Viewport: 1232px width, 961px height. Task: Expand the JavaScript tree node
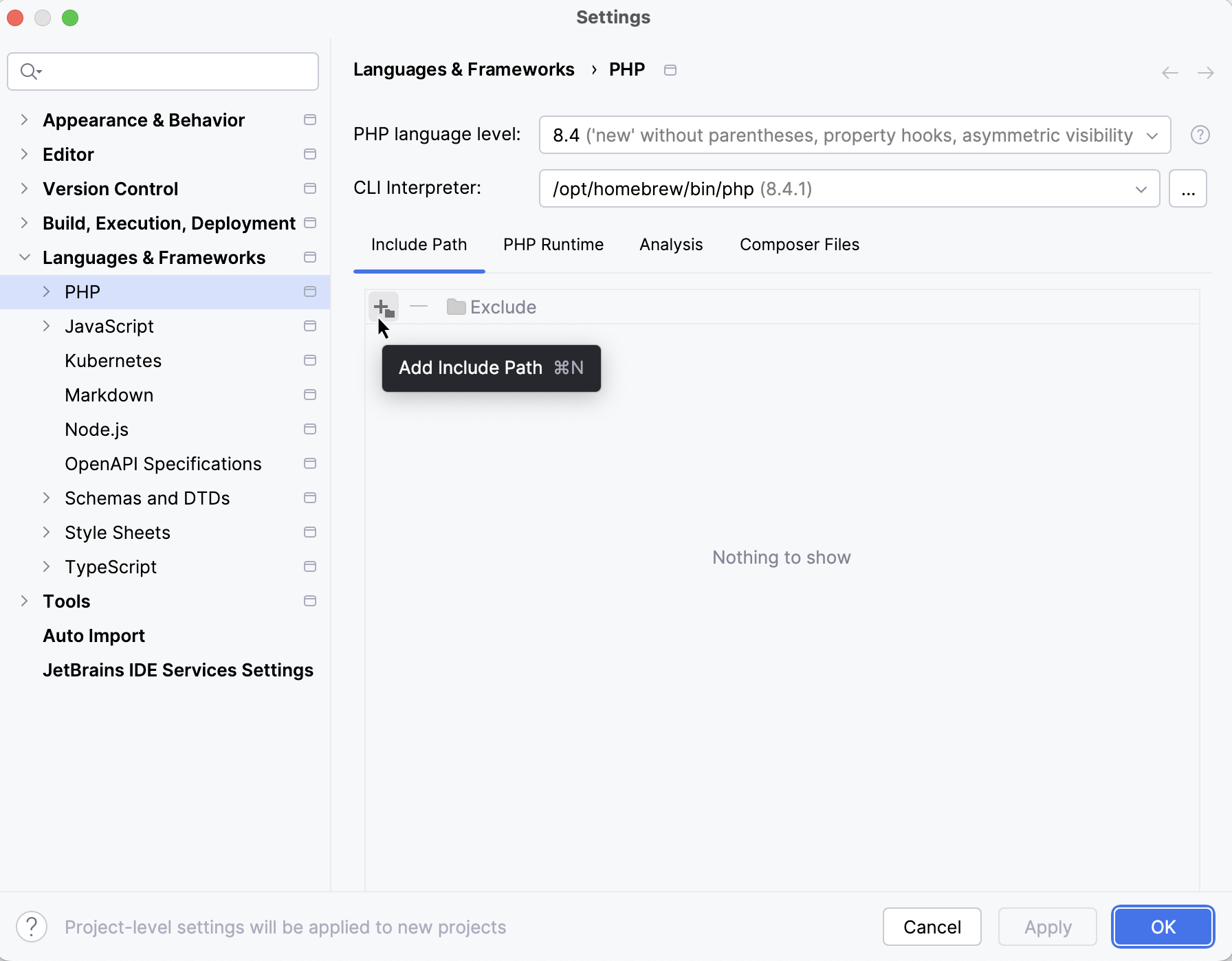pyautogui.click(x=47, y=327)
